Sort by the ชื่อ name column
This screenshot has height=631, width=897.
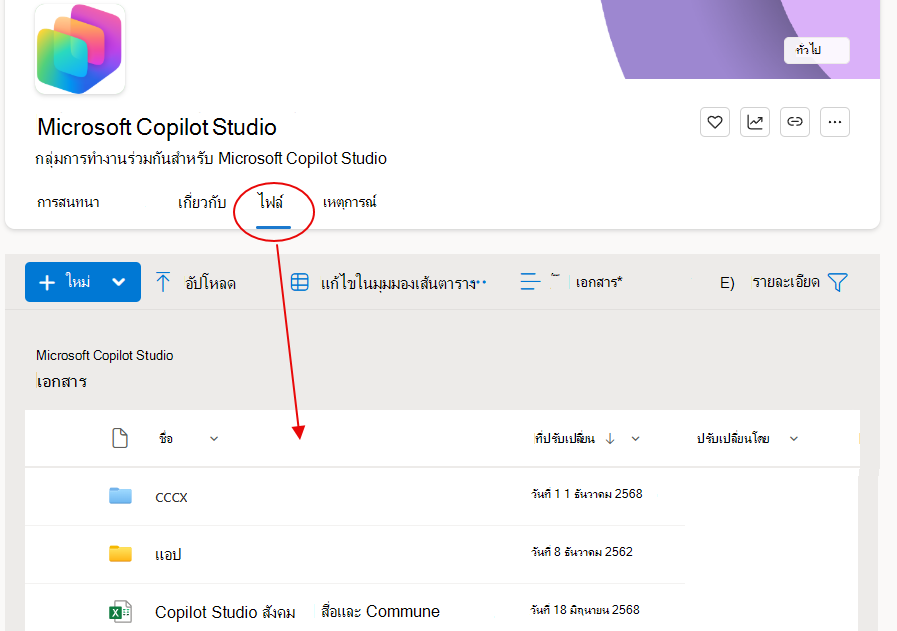[166, 439]
